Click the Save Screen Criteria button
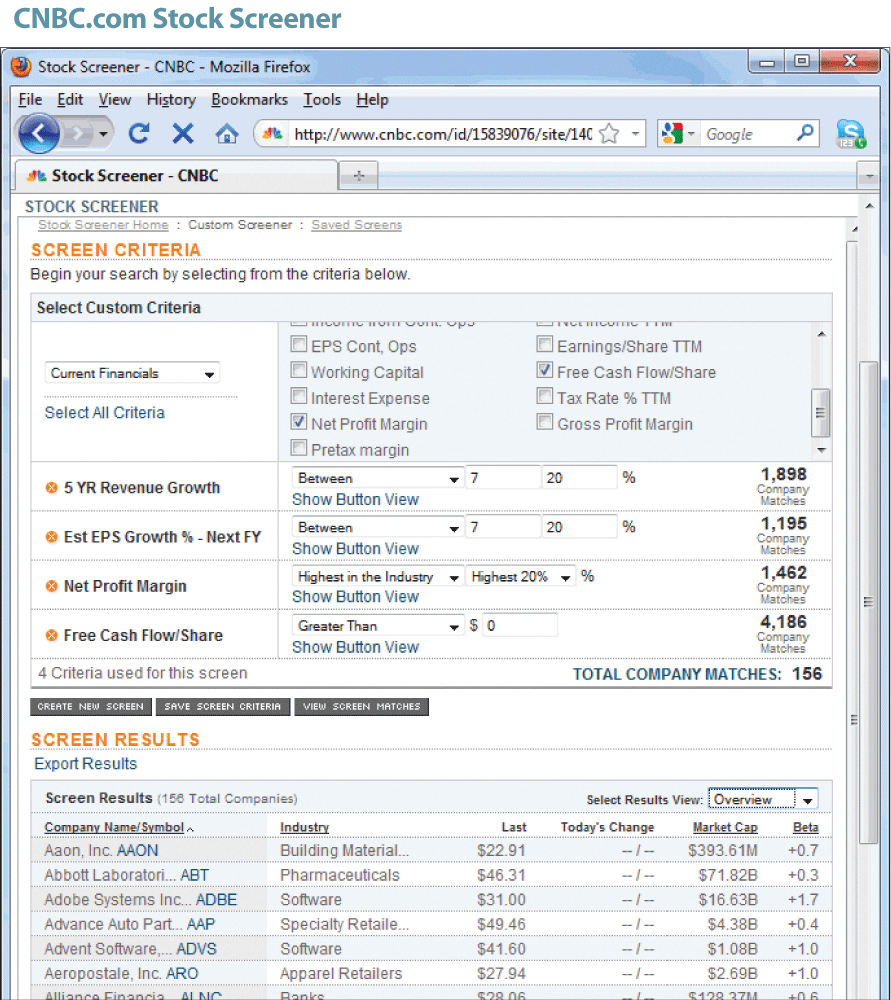The width and height of the screenshot is (891, 1000). click(x=222, y=707)
